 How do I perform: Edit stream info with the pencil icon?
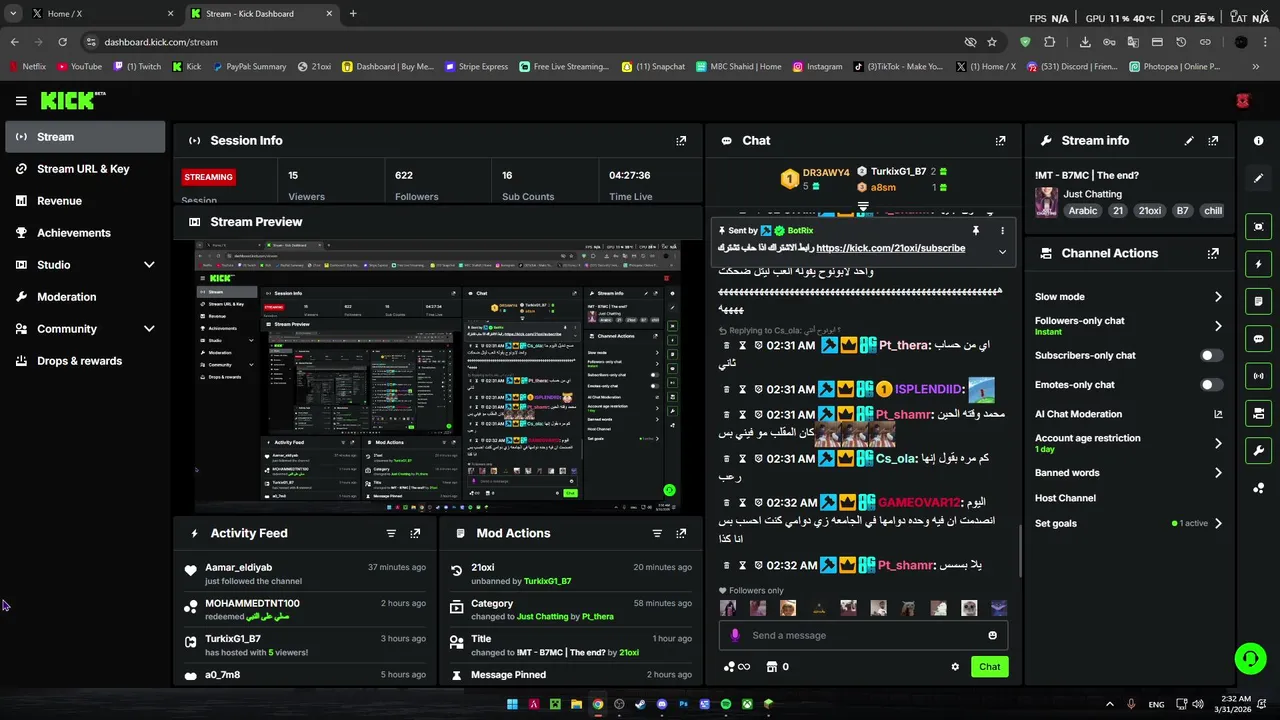point(1189,141)
